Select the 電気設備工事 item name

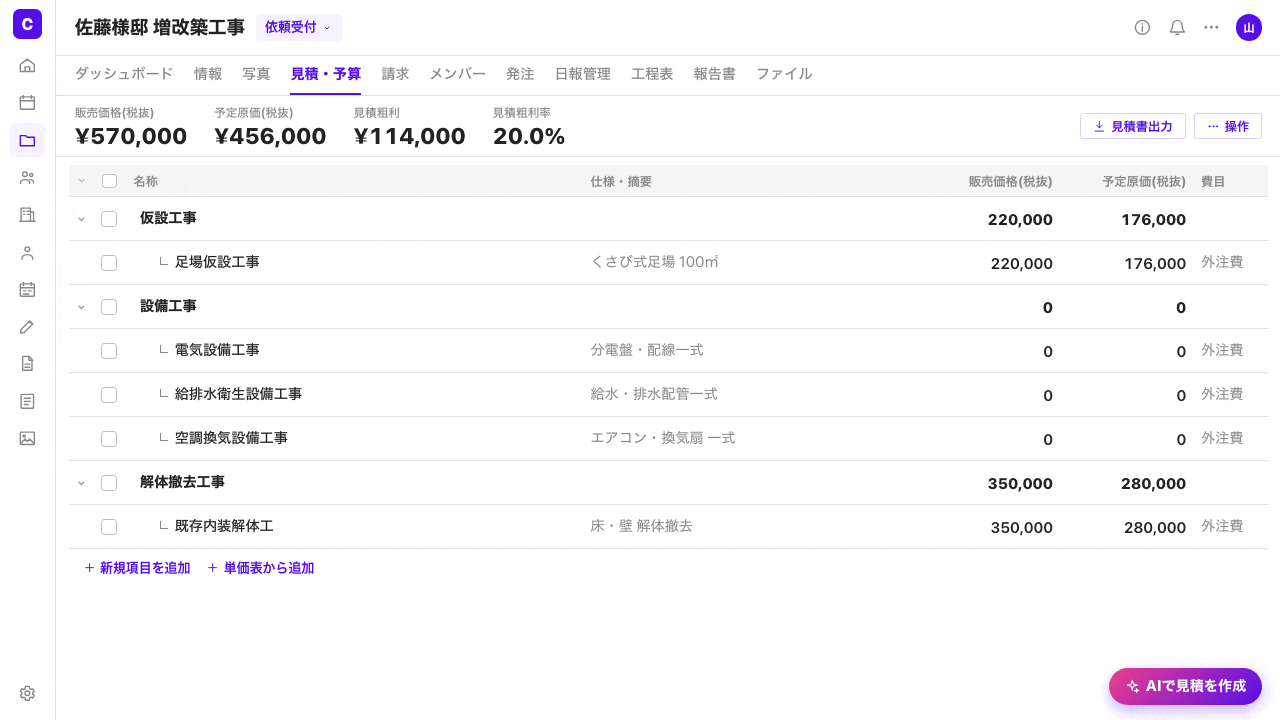(x=217, y=350)
